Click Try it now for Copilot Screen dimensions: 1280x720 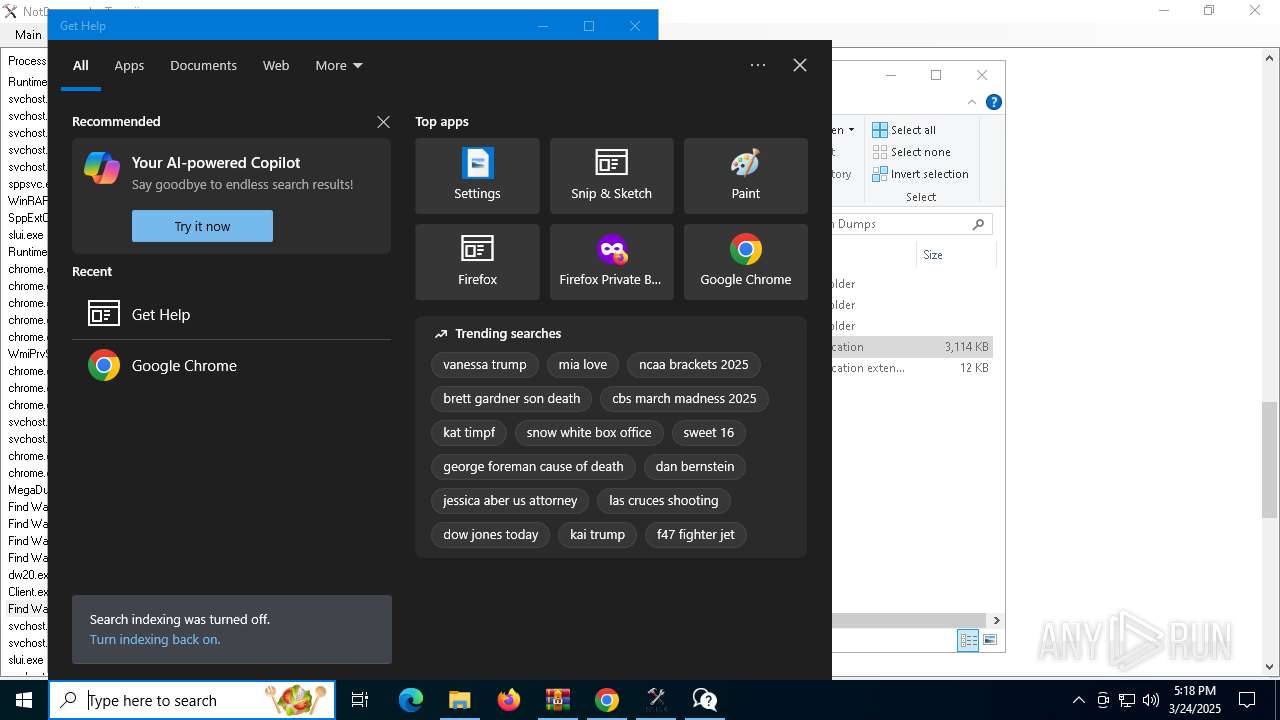click(x=202, y=226)
